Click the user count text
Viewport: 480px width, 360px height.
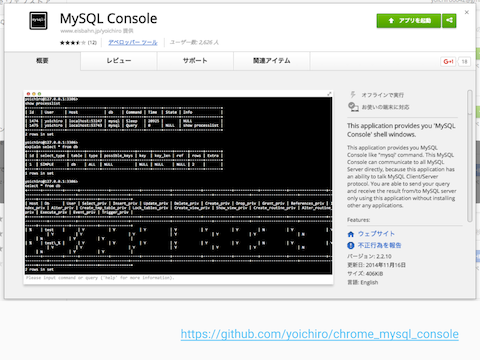pos(194,42)
